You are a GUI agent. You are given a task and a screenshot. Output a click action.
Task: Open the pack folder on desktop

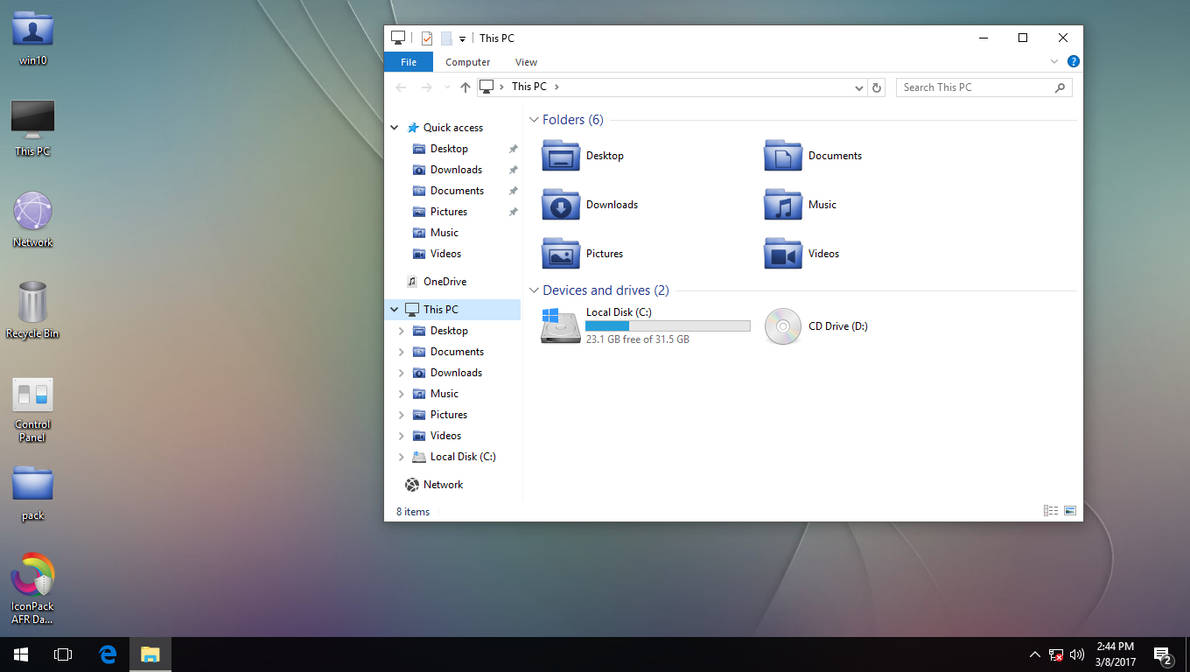pyautogui.click(x=33, y=494)
